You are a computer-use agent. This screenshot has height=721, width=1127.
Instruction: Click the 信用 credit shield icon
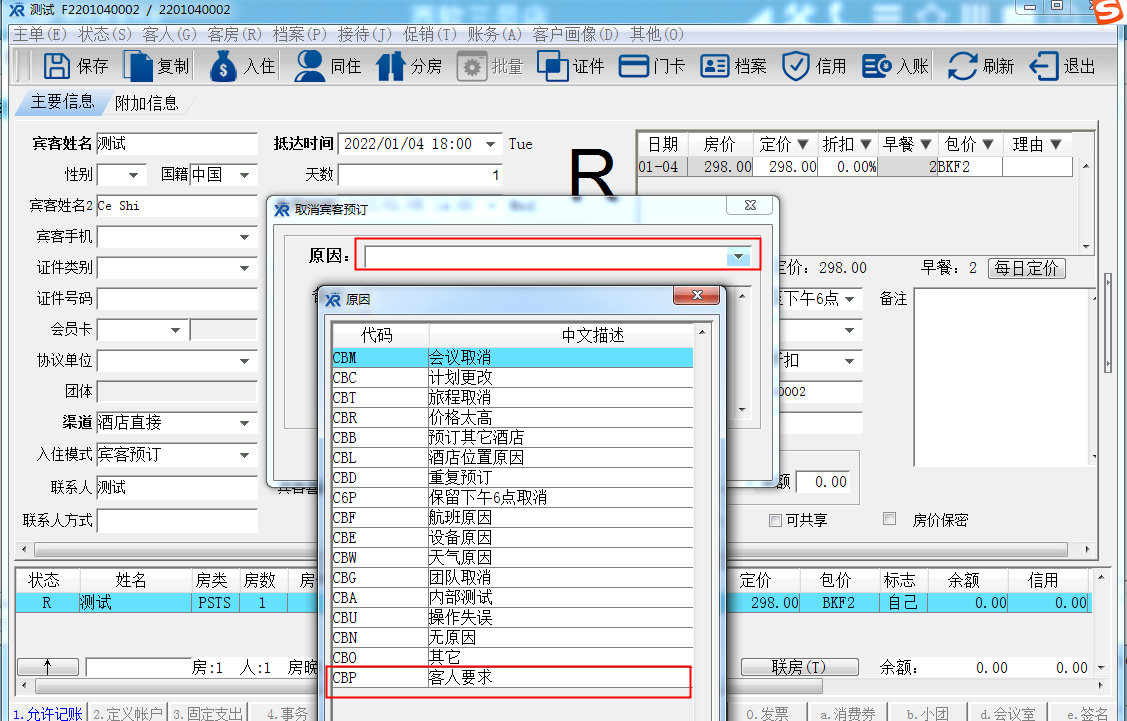click(796, 66)
